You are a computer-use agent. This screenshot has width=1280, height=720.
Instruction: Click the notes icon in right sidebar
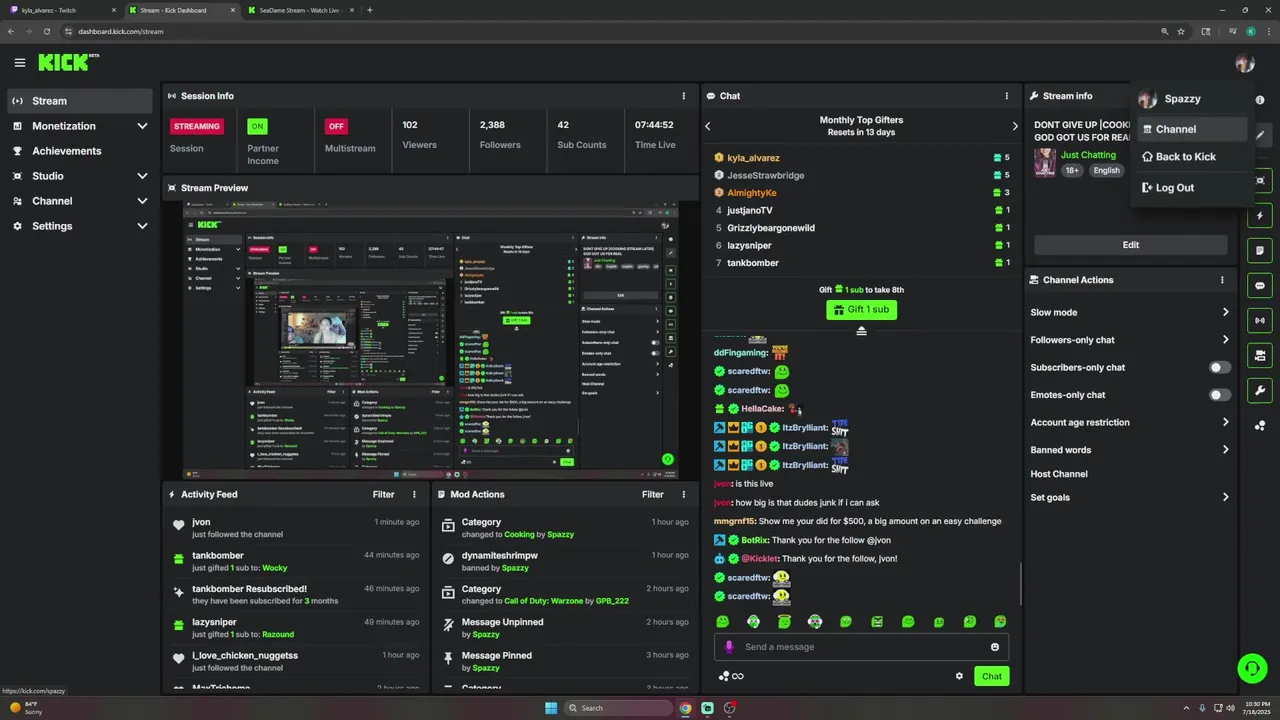coord(1260,251)
